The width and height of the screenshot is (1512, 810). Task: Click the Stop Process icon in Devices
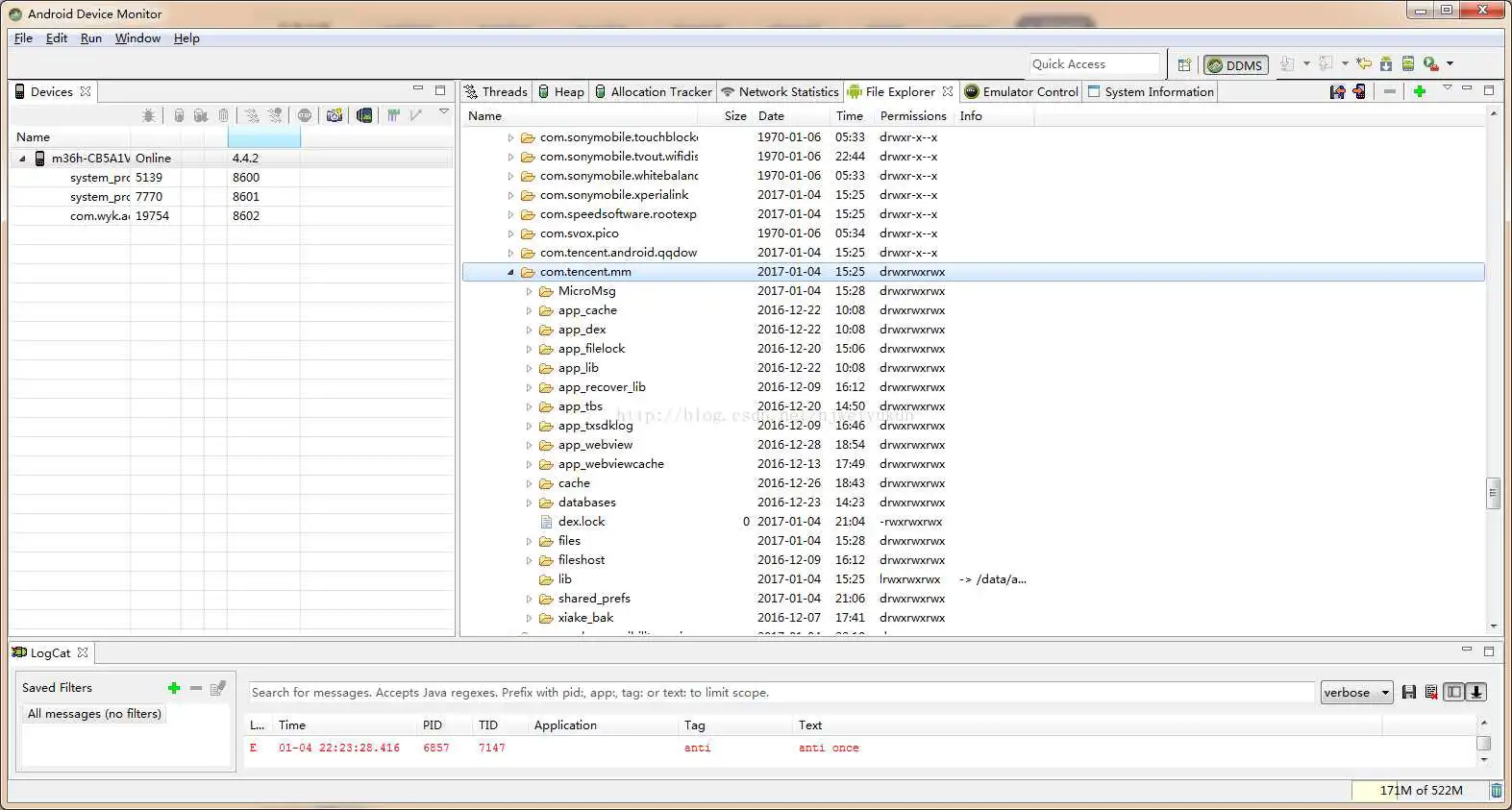pyautogui.click(x=305, y=115)
